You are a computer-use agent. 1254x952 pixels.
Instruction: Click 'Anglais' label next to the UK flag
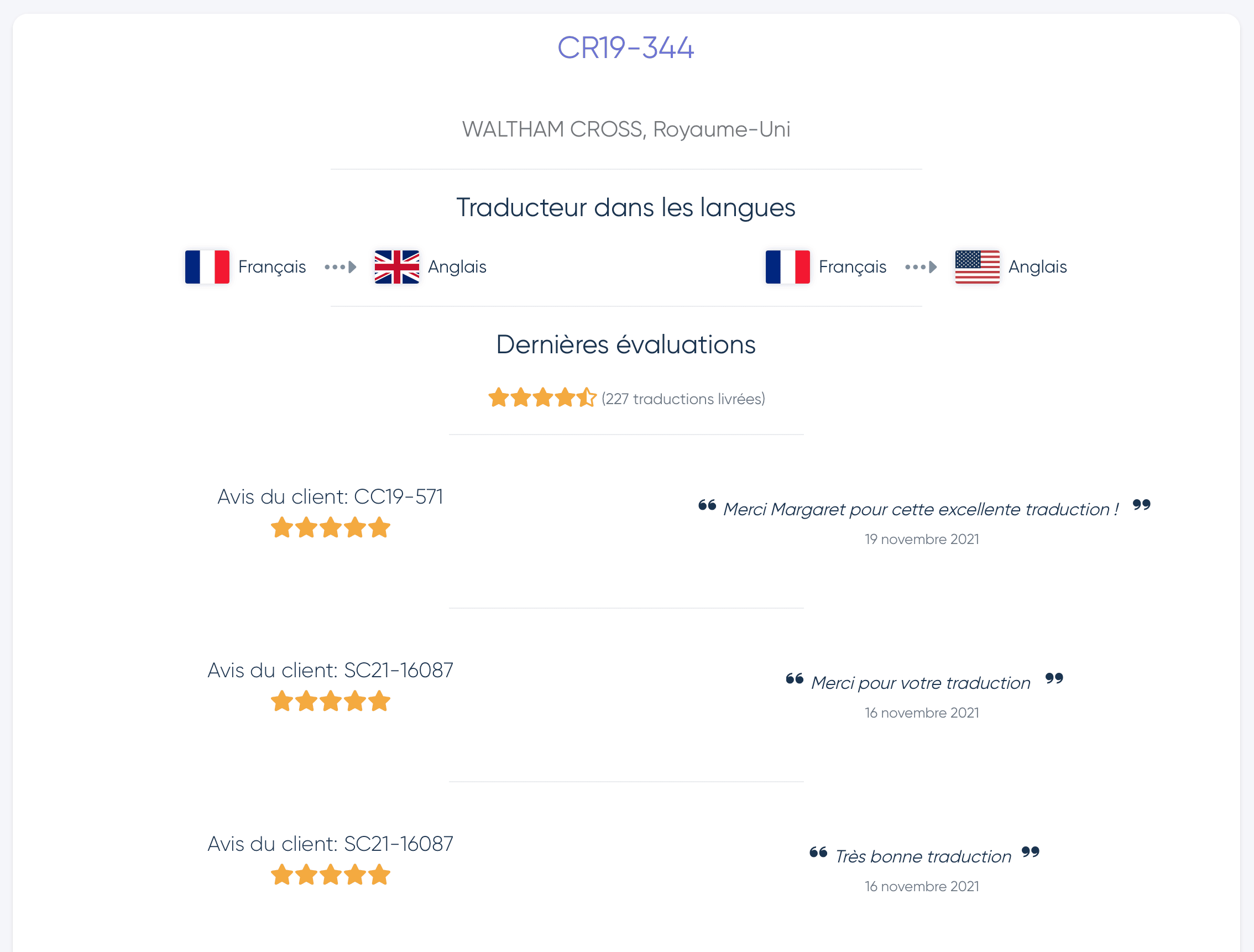point(457,267)
